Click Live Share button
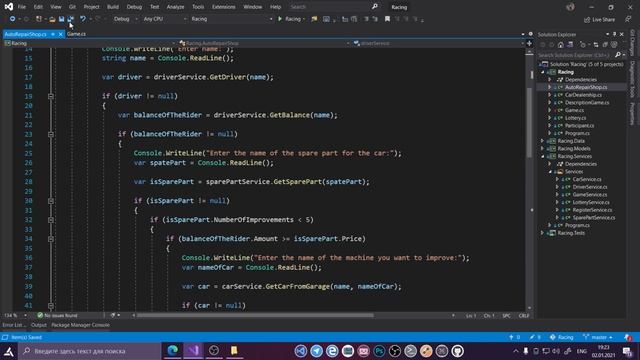Image resolution: width=640 pixels, height=360 pixels. click(599, 19)
